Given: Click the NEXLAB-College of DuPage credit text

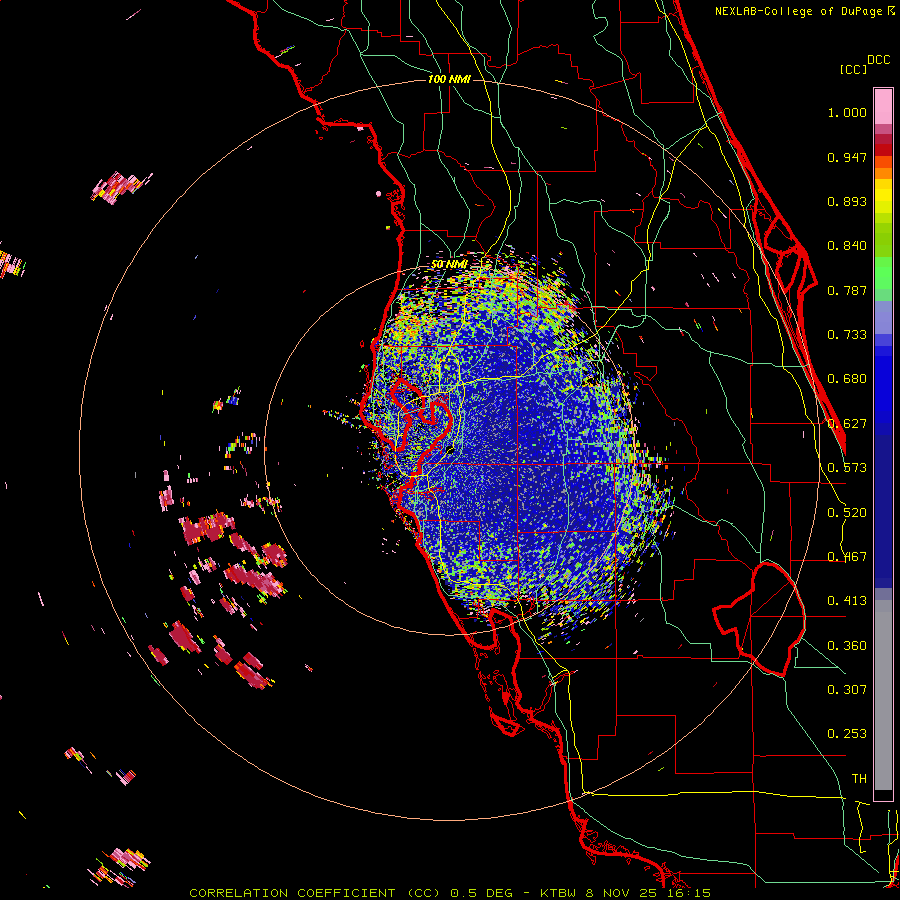Looking at the screenshot, I should 805,11.
